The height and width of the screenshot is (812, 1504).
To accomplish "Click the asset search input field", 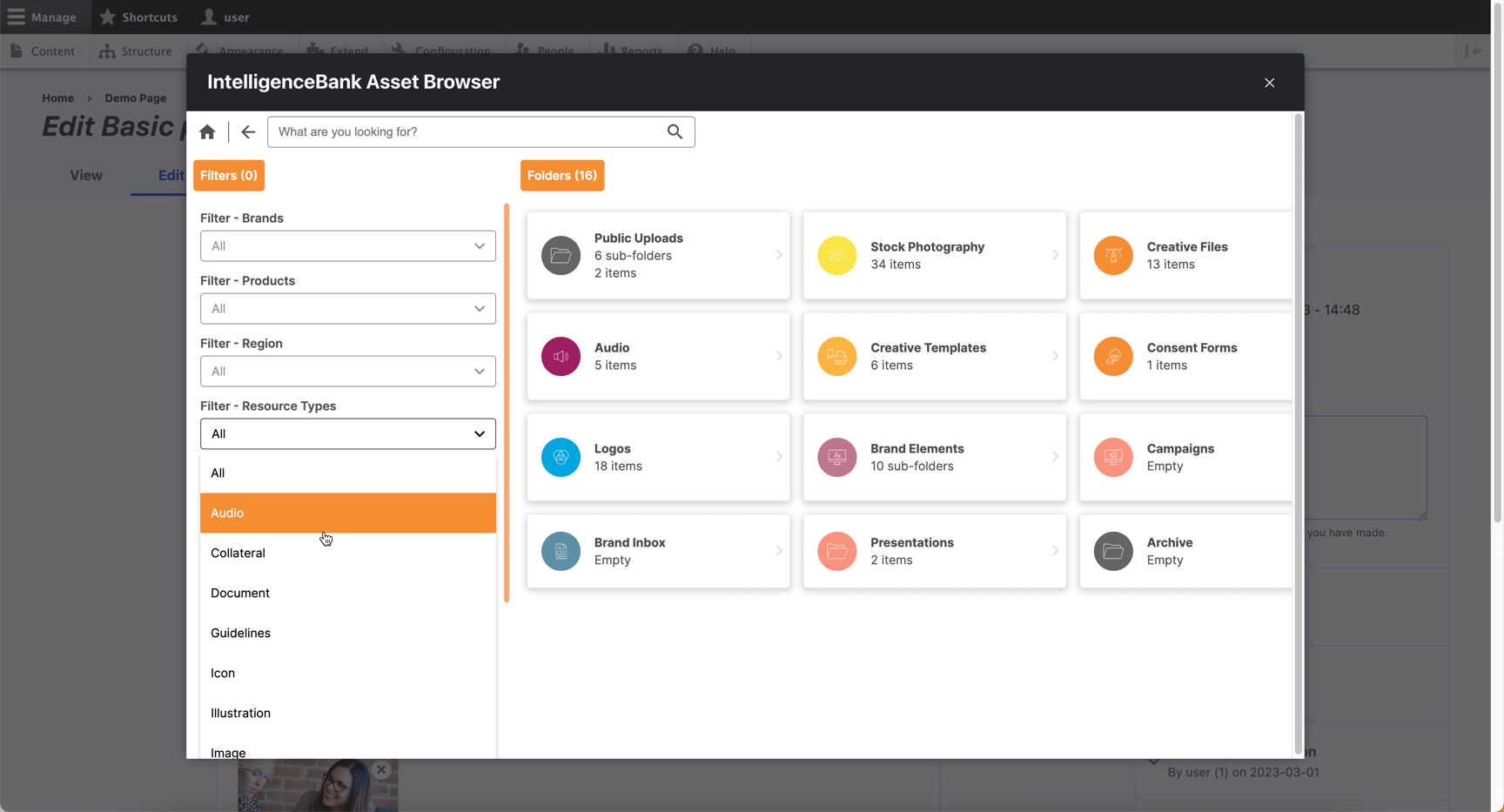I will click(x=481, y=132).
